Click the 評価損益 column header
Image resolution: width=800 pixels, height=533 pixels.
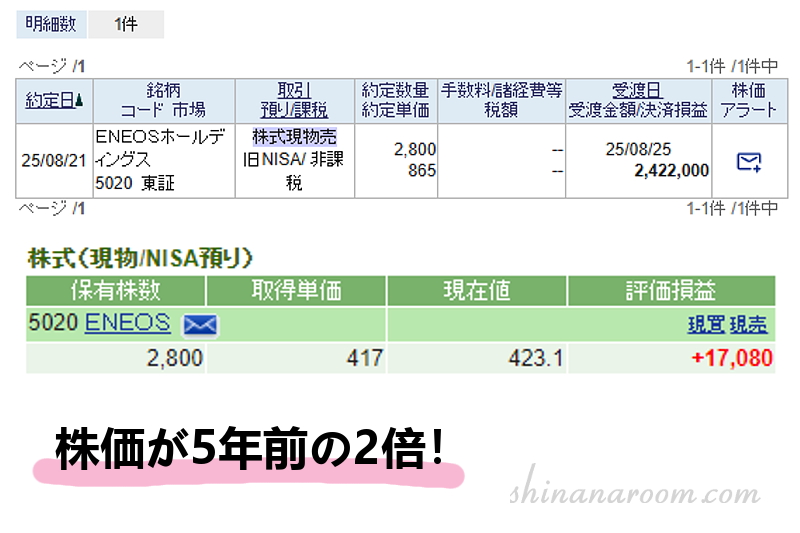pyautogui.click(x=671, y=291)
